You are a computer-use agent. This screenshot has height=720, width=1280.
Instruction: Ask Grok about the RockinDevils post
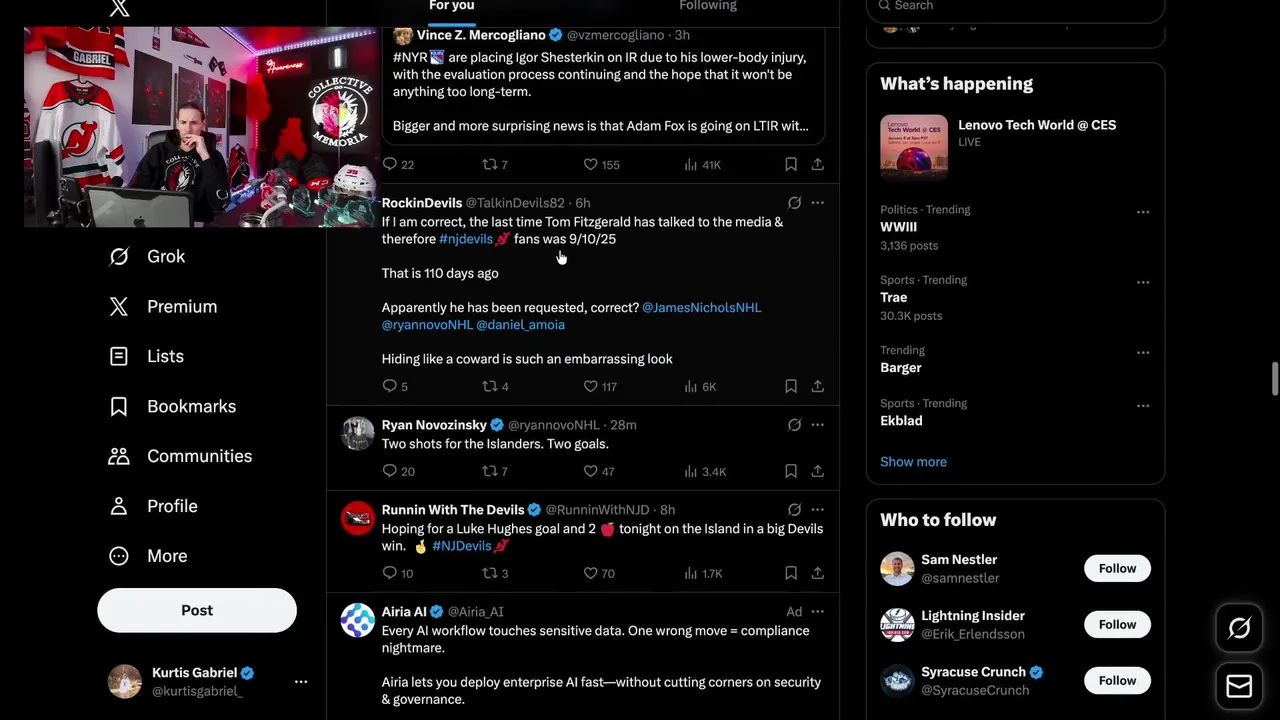[x=794, y=203]
